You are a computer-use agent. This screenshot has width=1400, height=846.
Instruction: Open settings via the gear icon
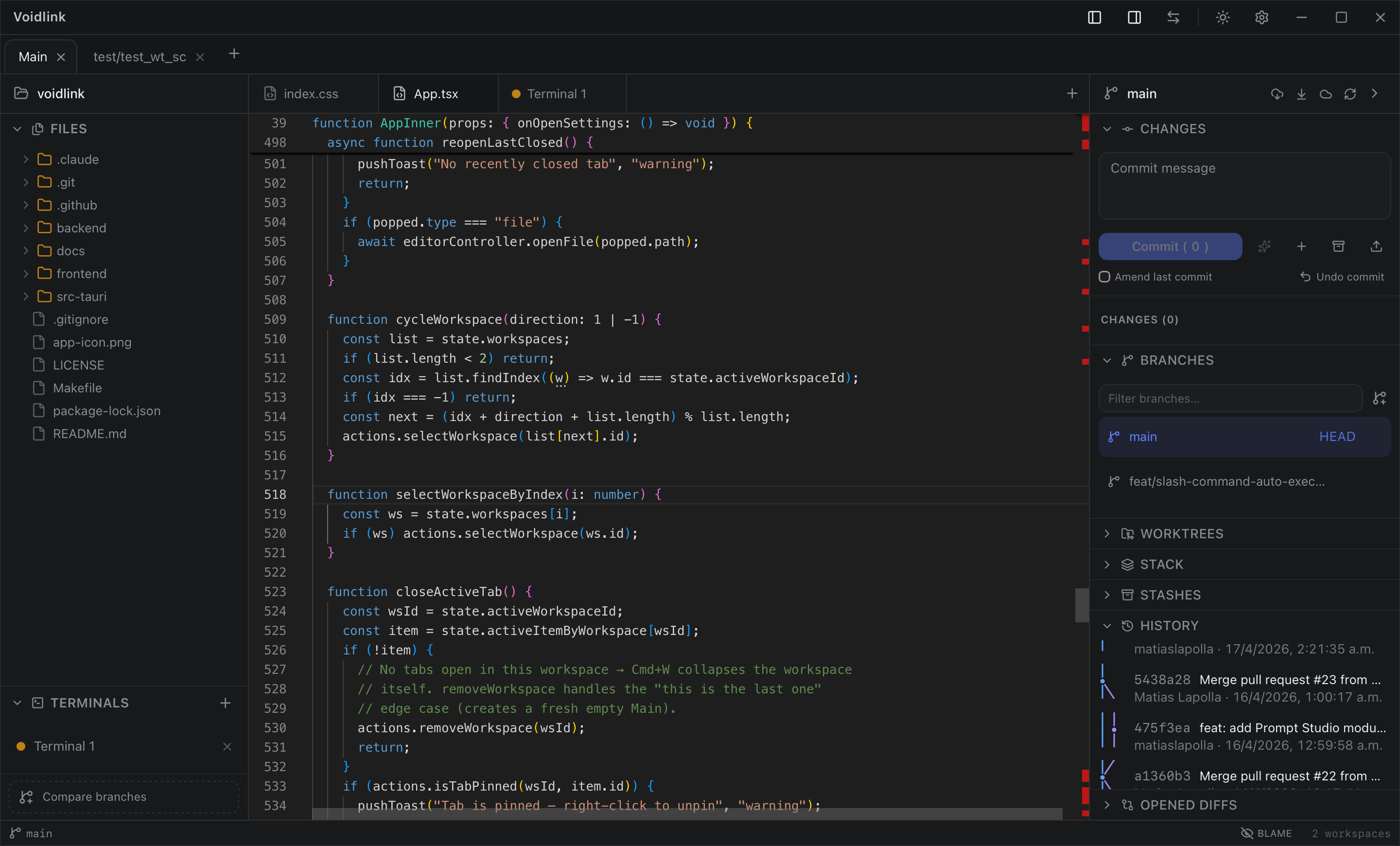[1261, 18]
